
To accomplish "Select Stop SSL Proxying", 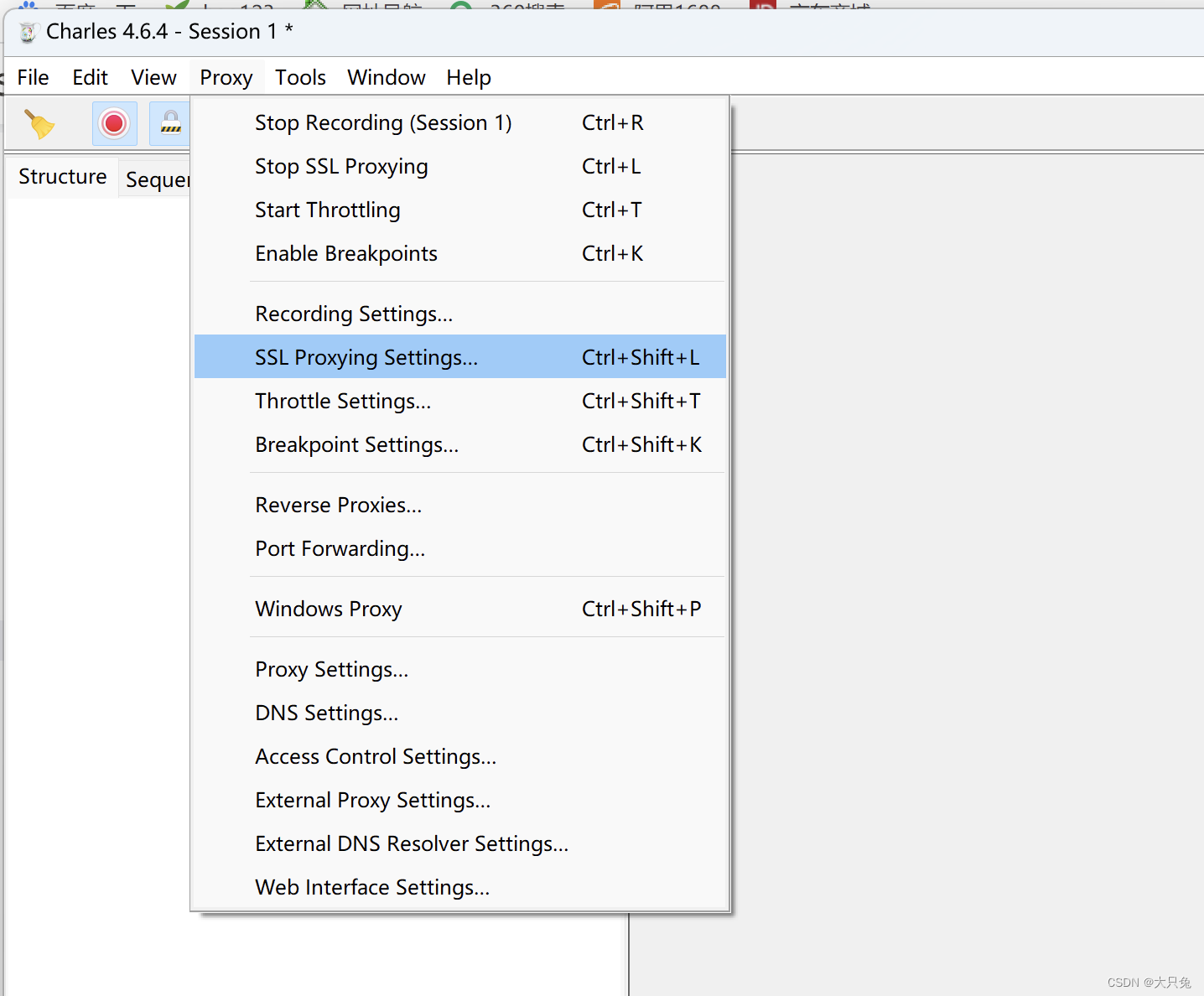I will click(460, 167).
